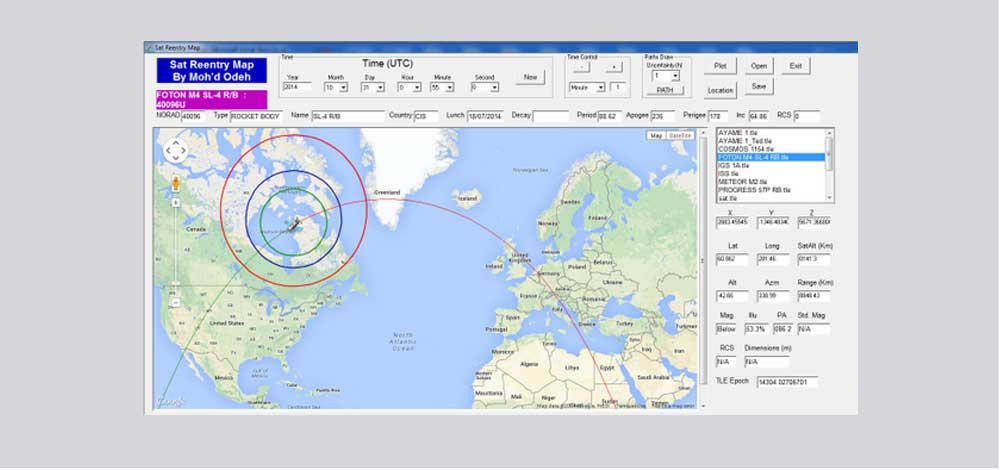The image size is (1000, 470).
Task: Click the map pan control compass
Action: [175, 151]
